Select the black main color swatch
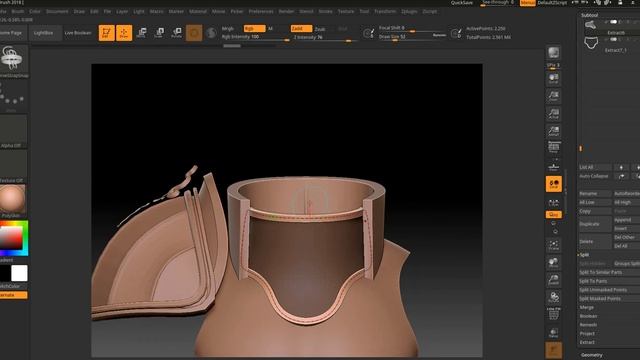This screenshot has height=360, width=640. click(x=5, y=273)
